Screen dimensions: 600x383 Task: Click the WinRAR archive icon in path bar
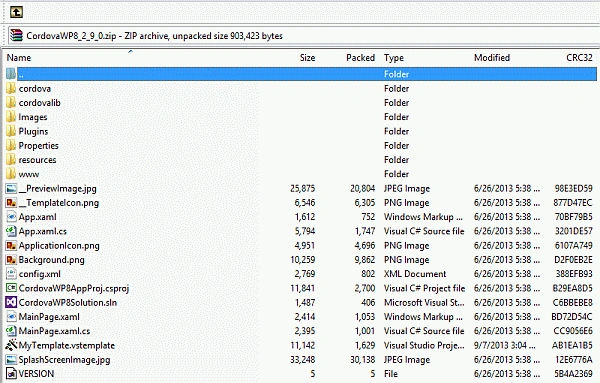click(x=16, y=36)
